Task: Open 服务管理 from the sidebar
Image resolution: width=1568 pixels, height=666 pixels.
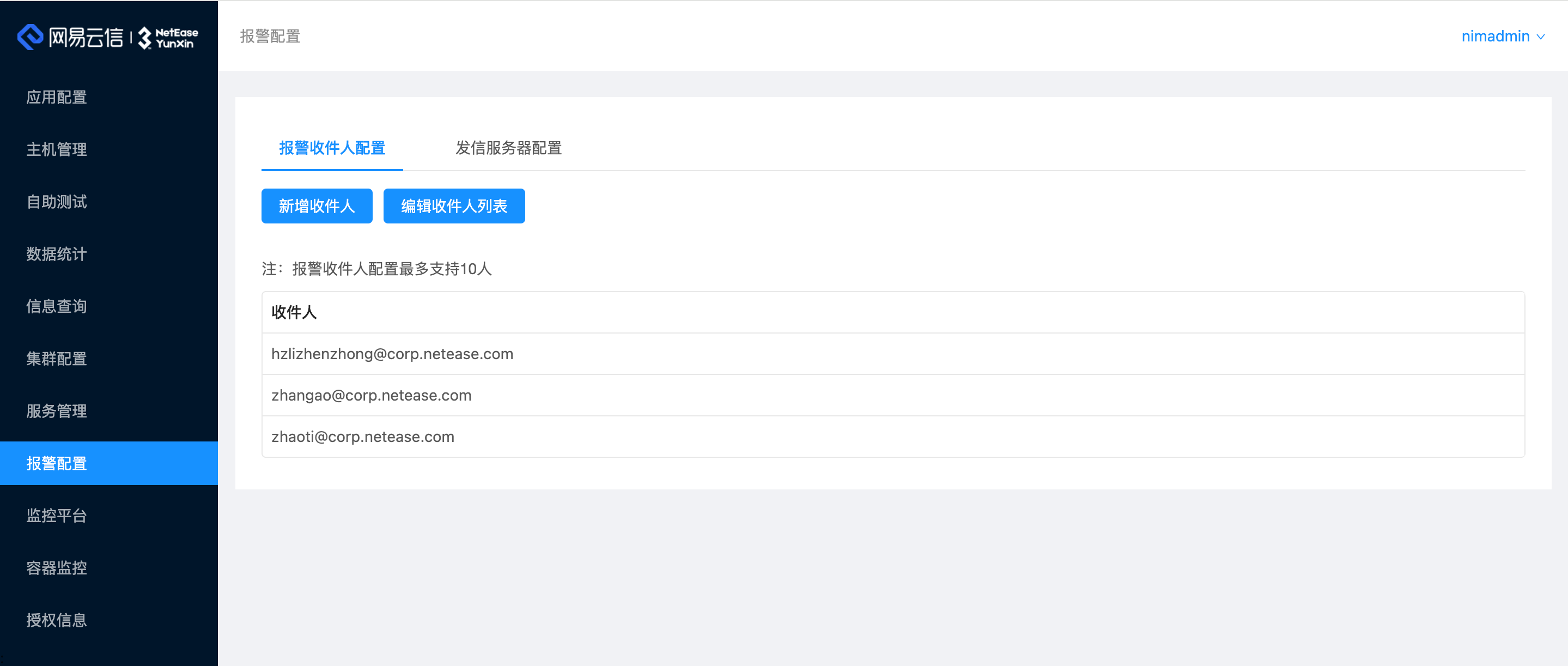Action: pos(57,411)
